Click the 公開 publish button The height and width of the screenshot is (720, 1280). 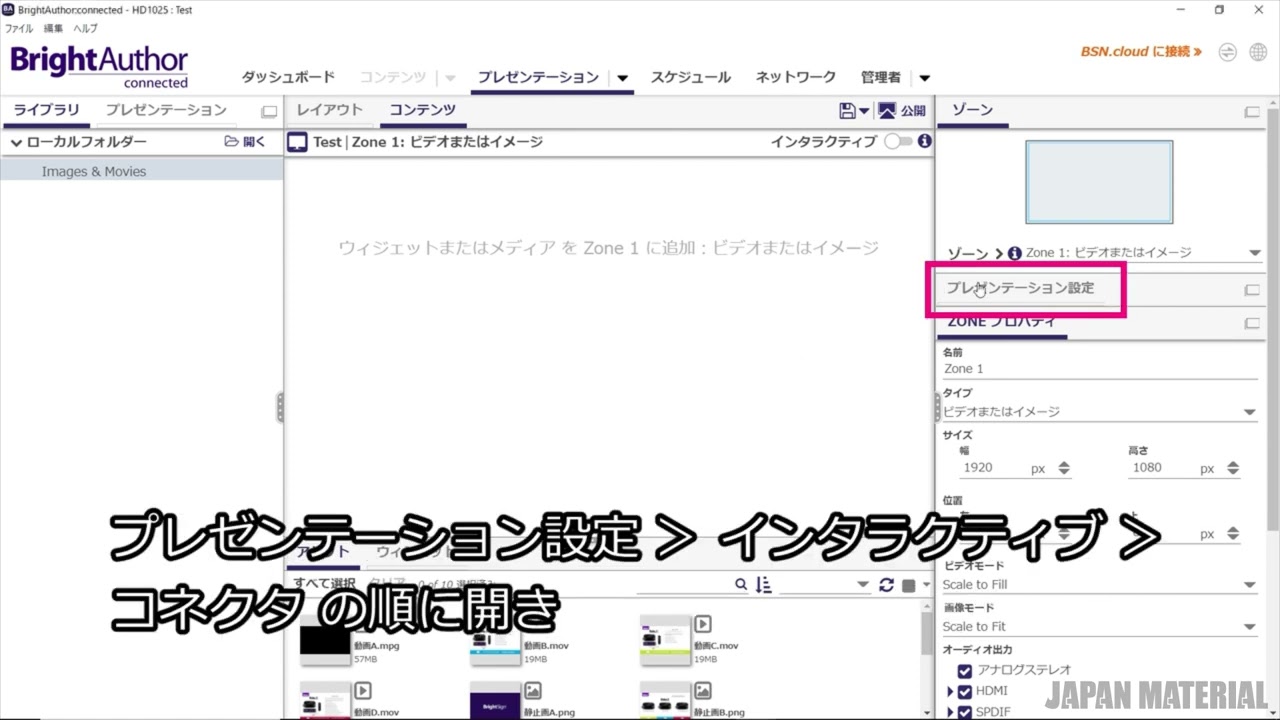pos(901,111)
